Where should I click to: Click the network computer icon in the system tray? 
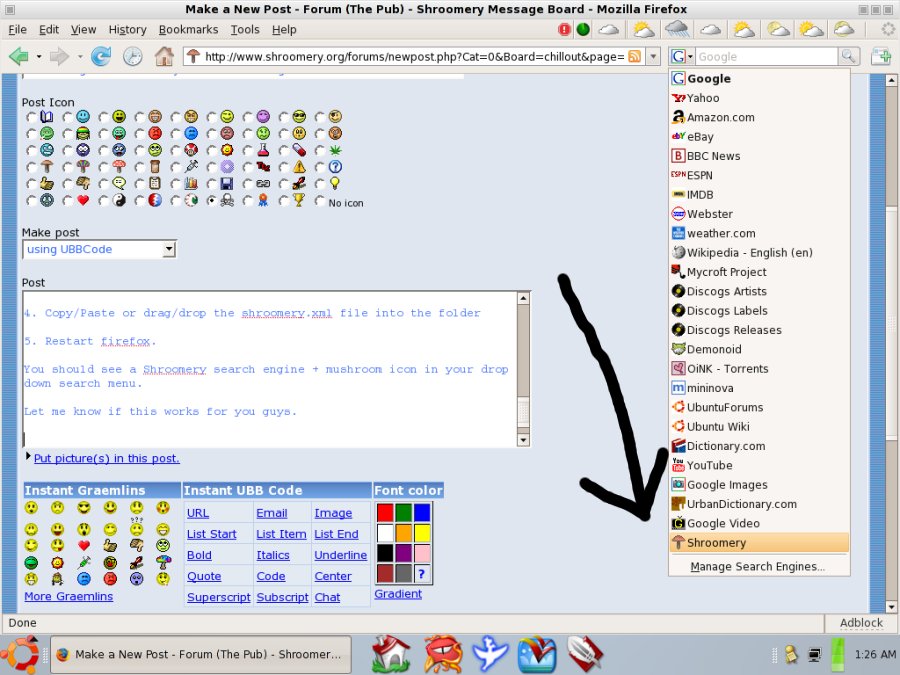click(813, 654)
